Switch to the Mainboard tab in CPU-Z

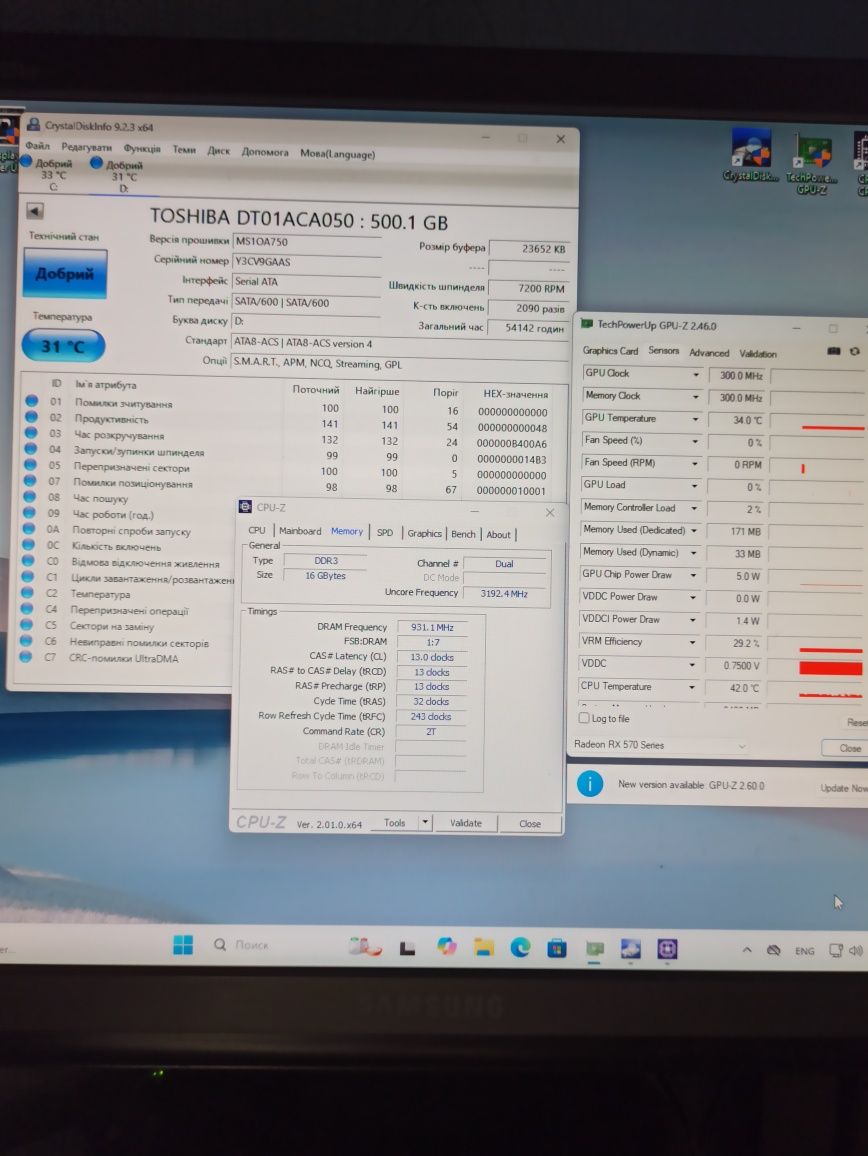[299, 531]
